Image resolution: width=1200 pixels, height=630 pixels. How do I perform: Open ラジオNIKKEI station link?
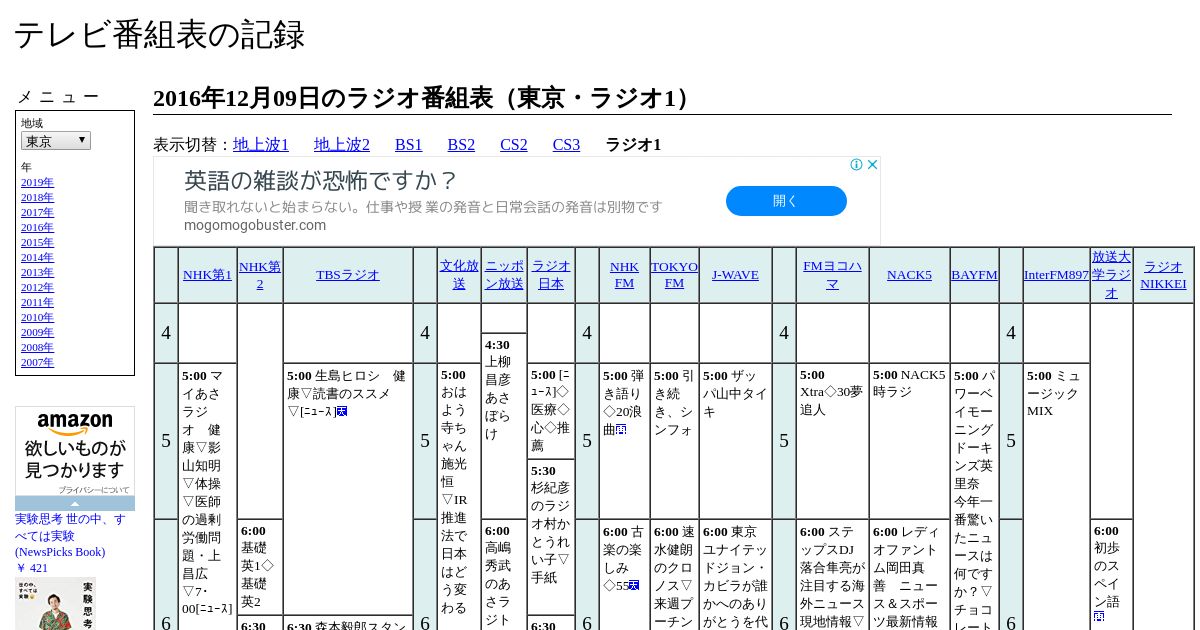(x=1163, y=275)
